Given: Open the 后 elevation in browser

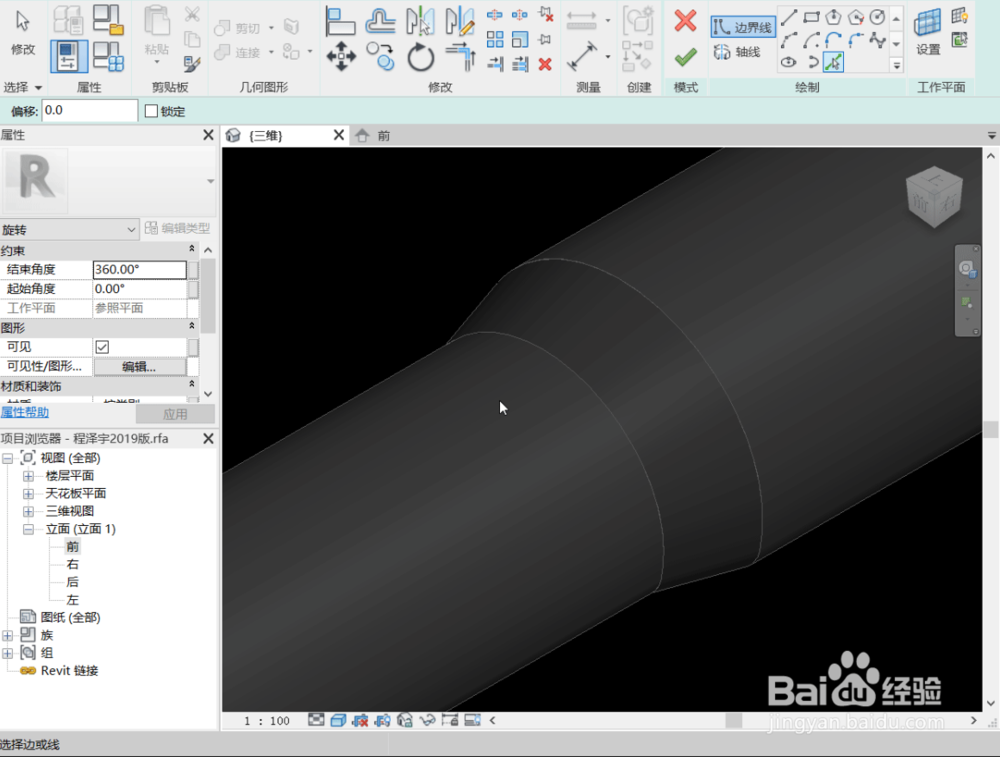Looking at the screenshot, I should (x=73, y=582).
